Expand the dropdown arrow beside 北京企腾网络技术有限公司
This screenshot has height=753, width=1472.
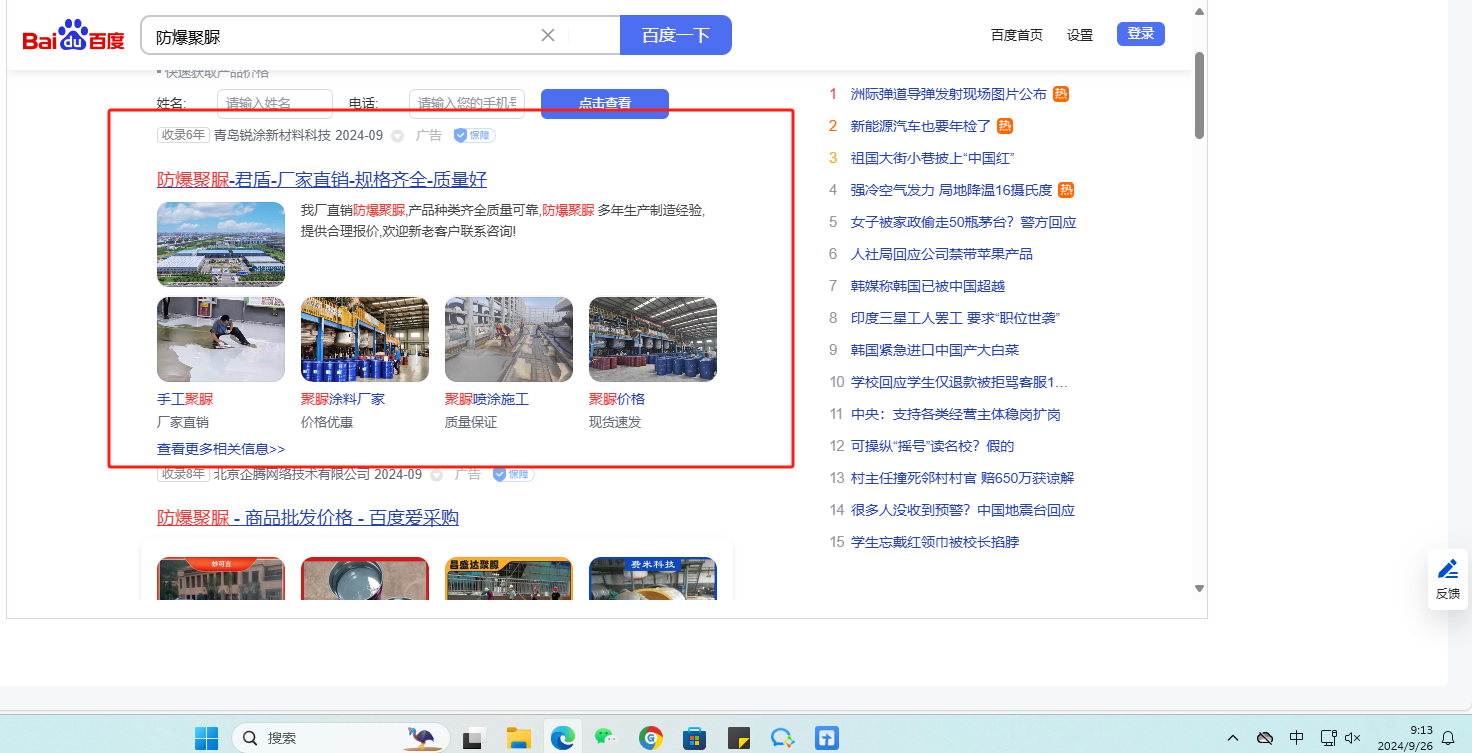(x=436, y=475)
